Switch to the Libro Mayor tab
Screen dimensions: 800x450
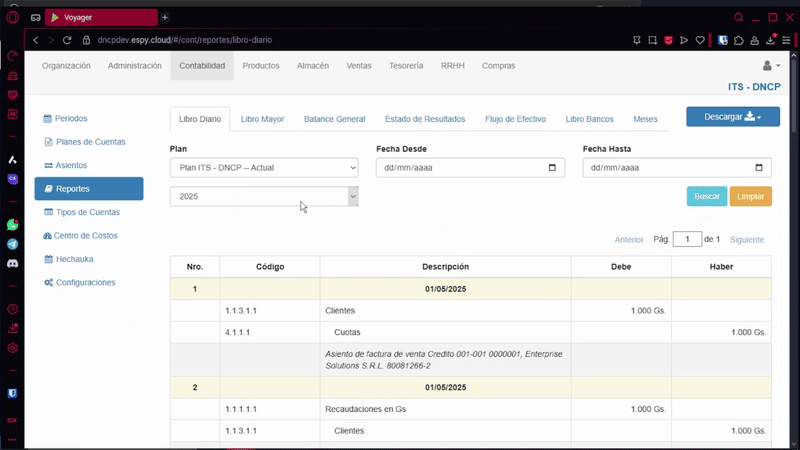coord(262,119)
